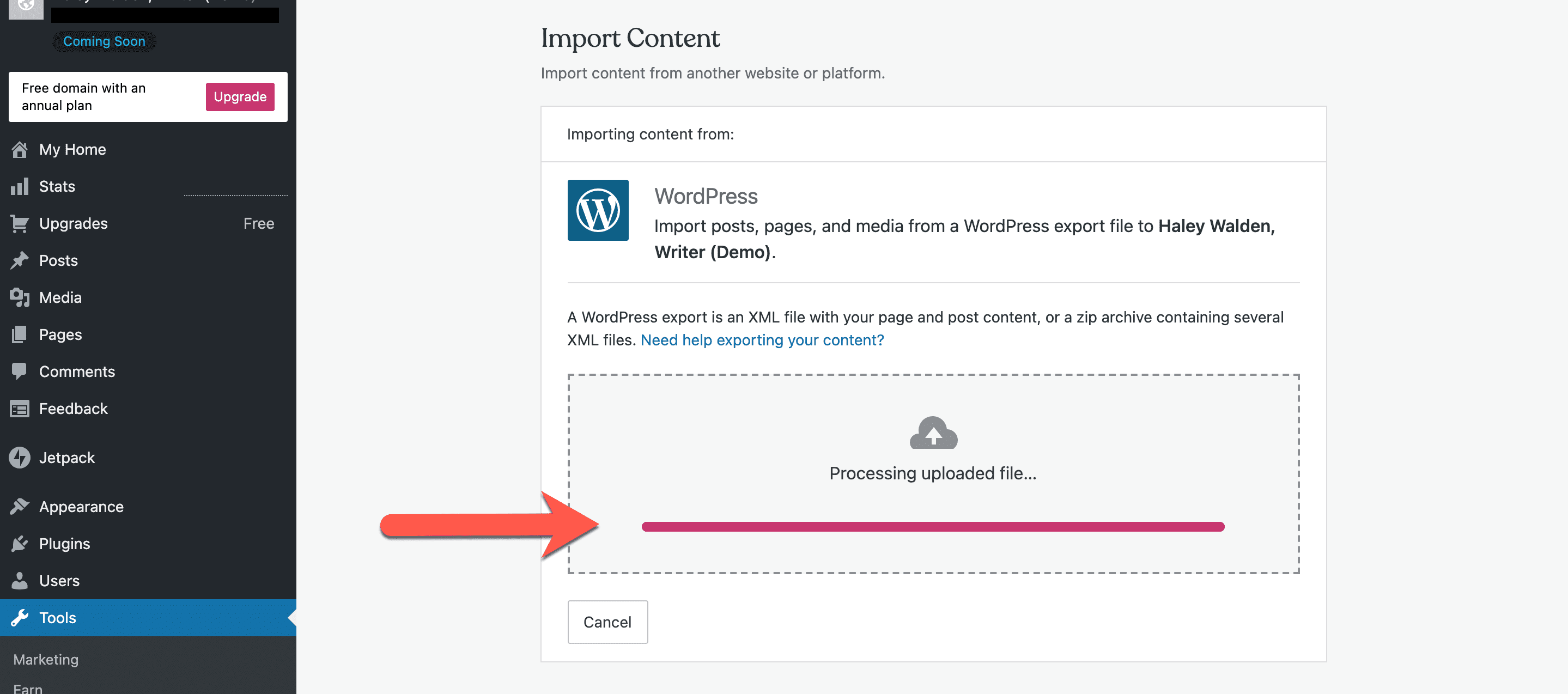
Task: Click the Upgrades shopping cart icon
Action: coord(20,224)
